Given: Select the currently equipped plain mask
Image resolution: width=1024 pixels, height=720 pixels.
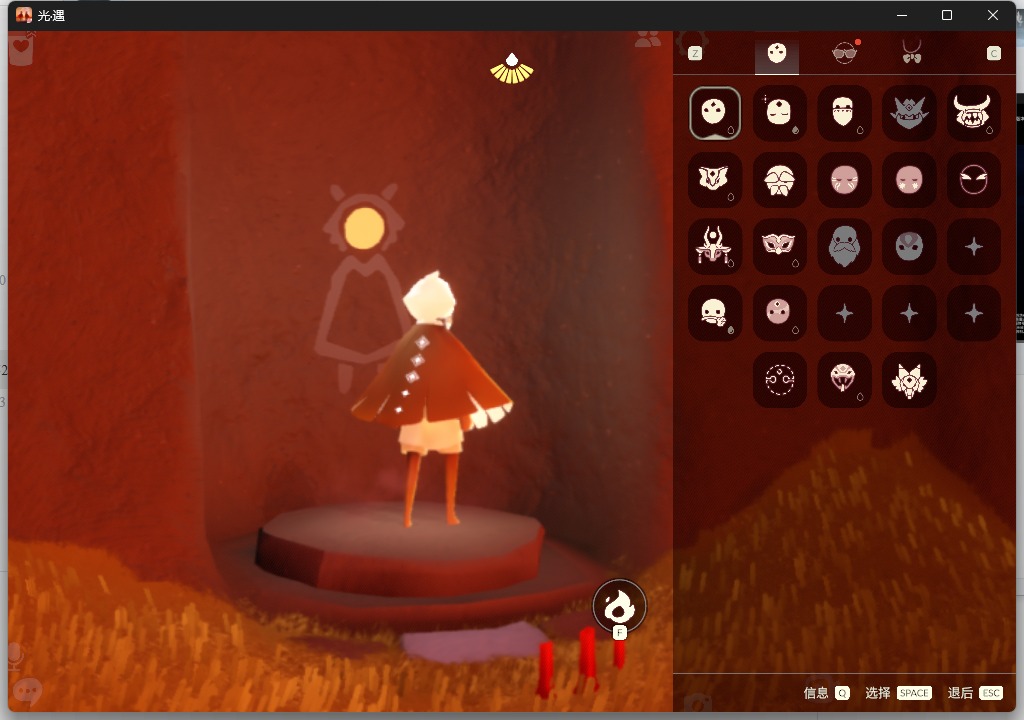Looking at the screenshot, I should (715, 113).
